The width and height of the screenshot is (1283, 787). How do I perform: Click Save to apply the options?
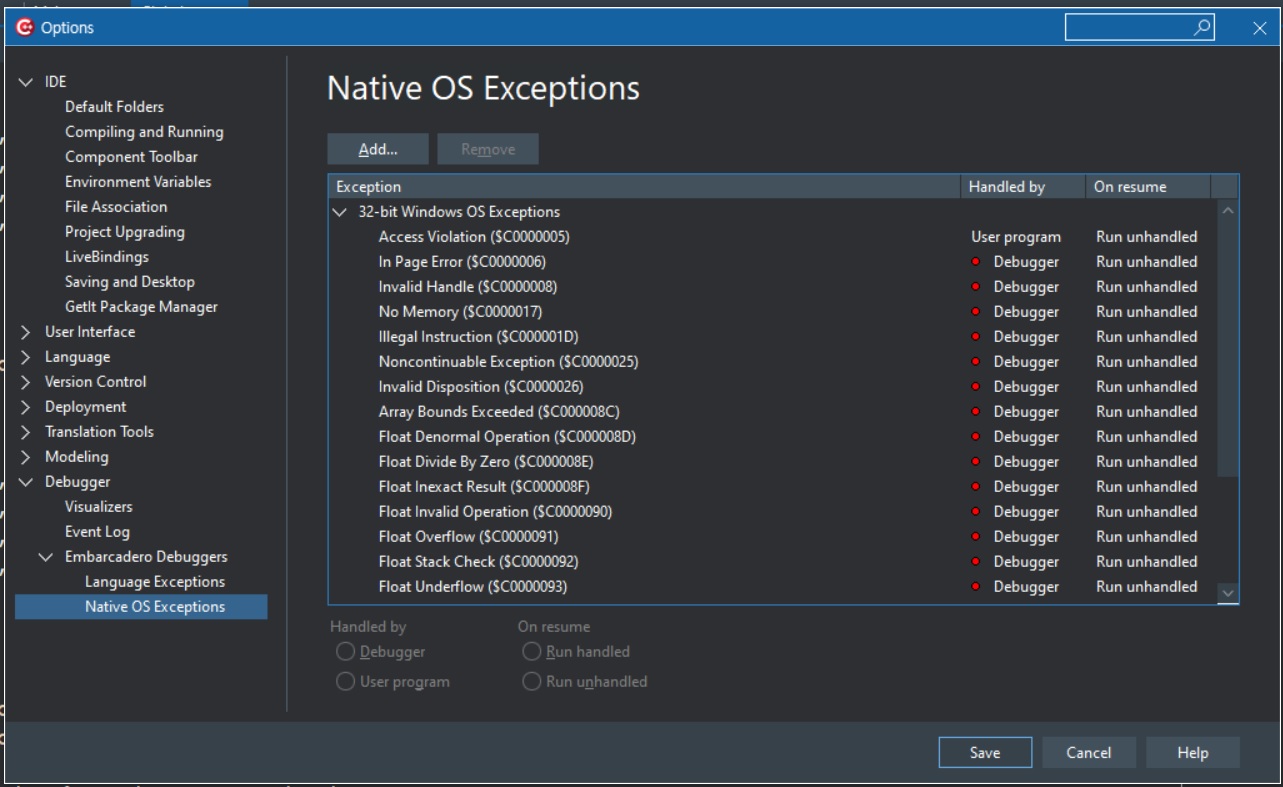tap(984, 753)
